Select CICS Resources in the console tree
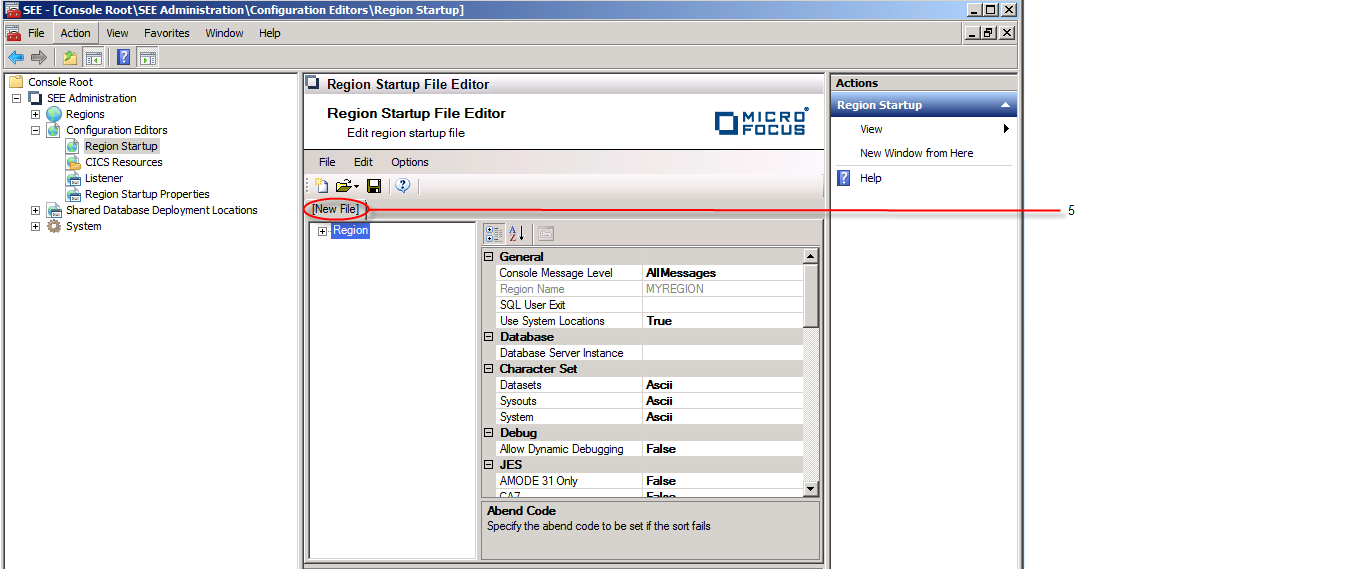Viewport: 1360px width, 569px height. pos(123,162)
